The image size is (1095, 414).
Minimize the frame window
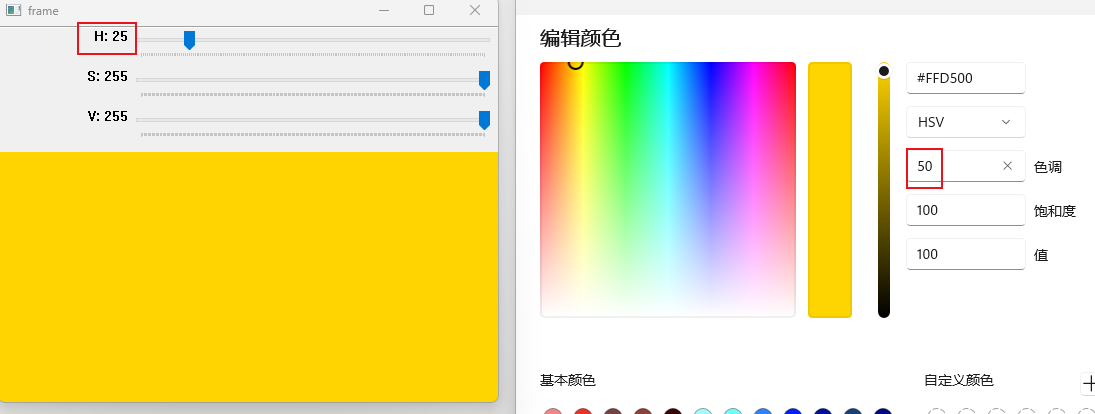(383, 10)
